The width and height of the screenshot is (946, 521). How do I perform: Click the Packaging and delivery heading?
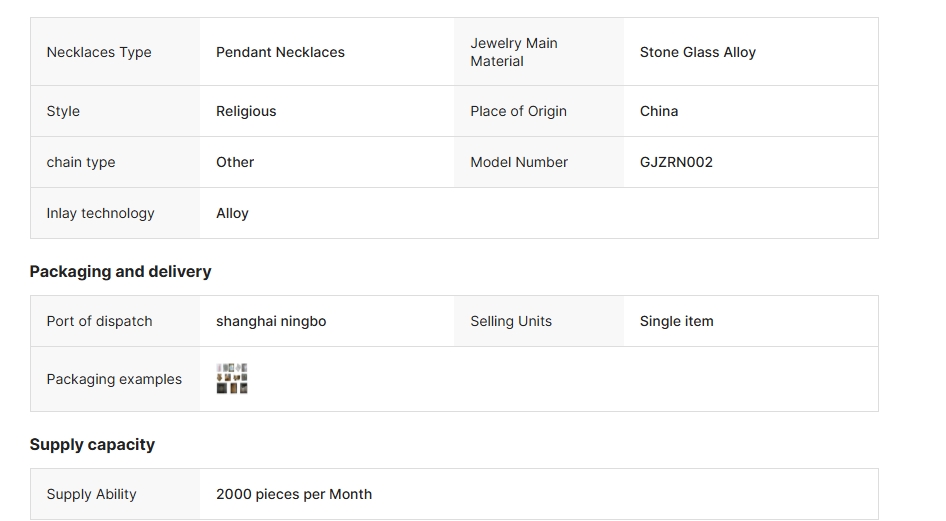pyautogui.click(x=120, y=271)
